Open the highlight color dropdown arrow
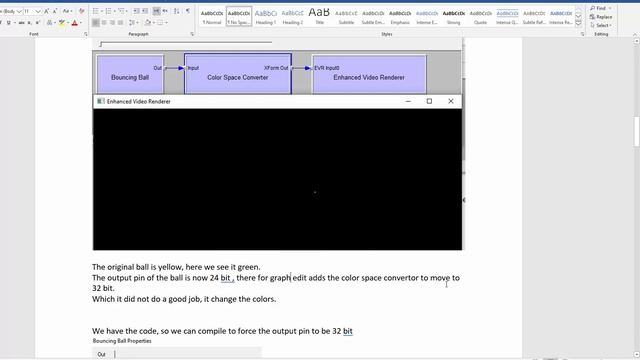Viewport: 640px width, 360px height. [67, 23]
